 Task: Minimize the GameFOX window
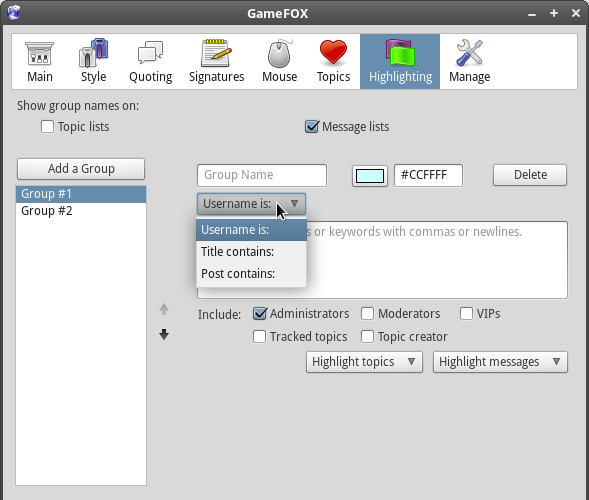pyautogui.click(x=532, y=14)
